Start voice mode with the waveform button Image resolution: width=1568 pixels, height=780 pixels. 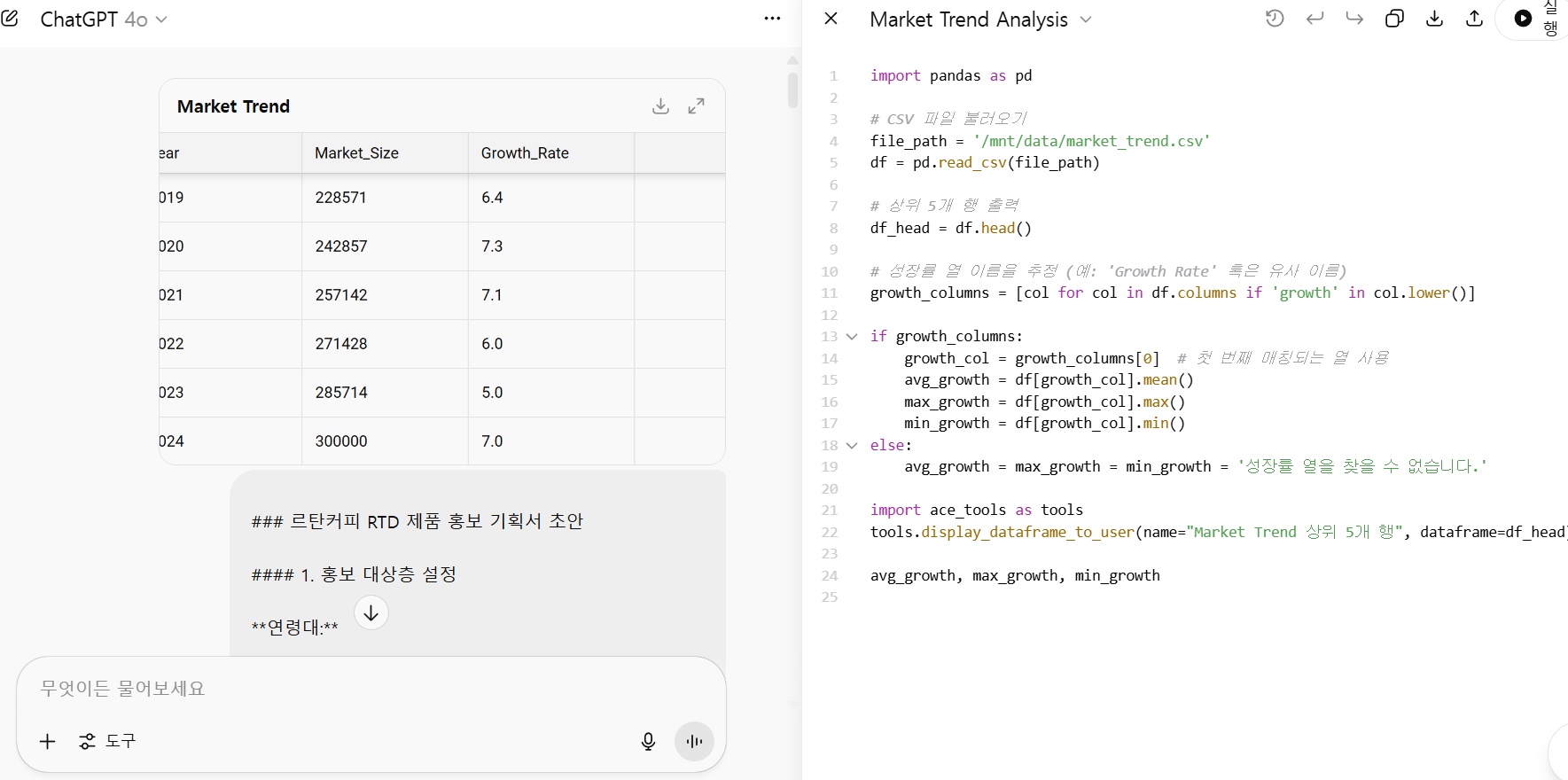pos(694,742)
